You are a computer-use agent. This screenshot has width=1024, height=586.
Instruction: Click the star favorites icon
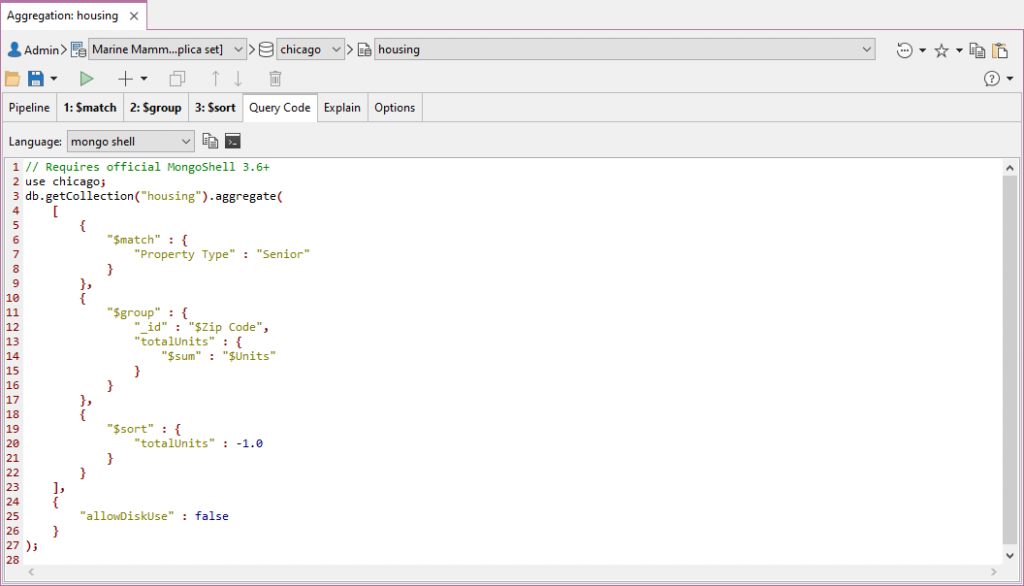click(x=941, y=50)
